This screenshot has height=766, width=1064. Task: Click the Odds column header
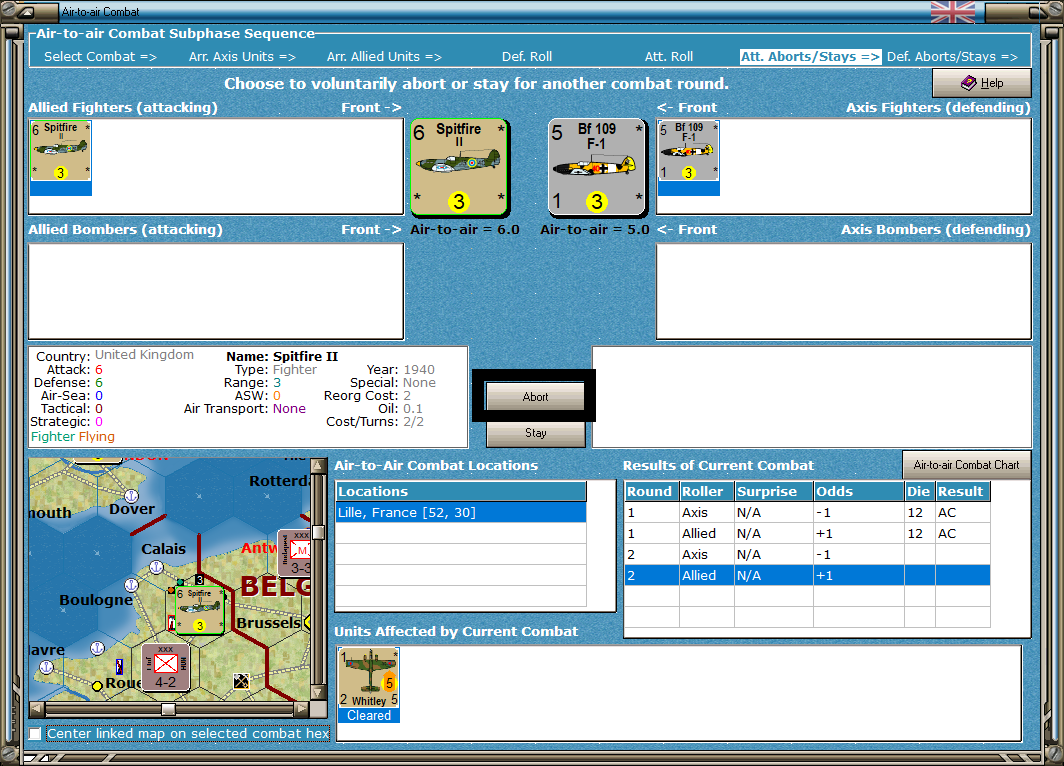[858, 491]
